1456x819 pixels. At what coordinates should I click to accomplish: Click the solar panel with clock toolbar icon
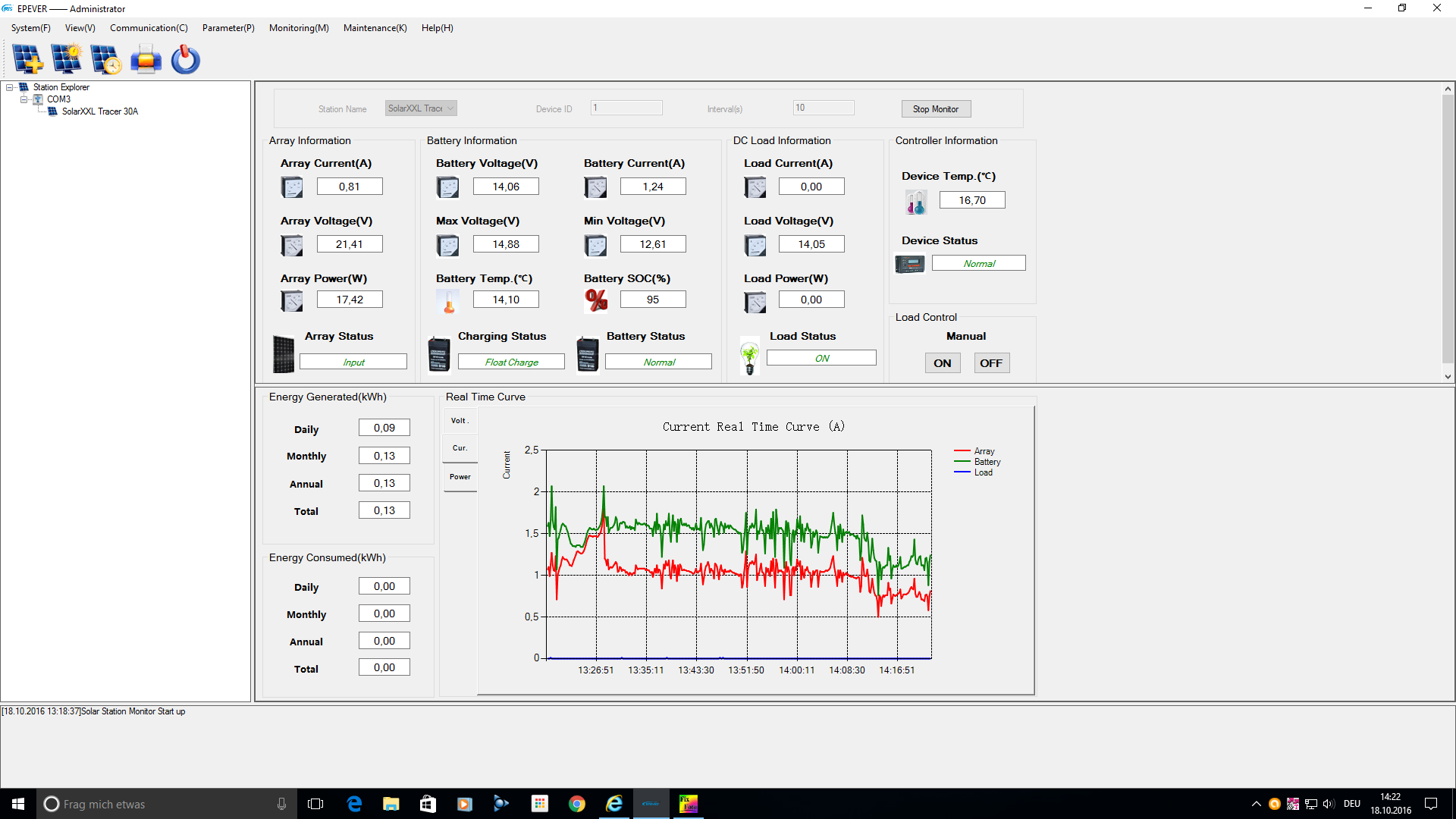pyautogui.click(x=105, y=59)
